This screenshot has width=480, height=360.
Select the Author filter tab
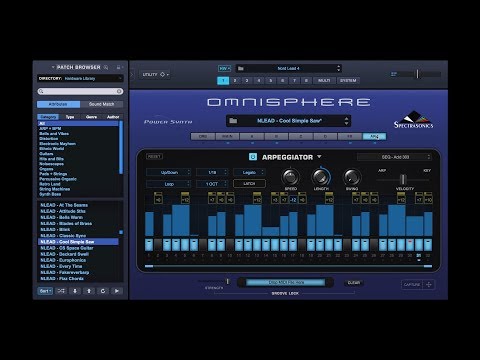point(113,117)
